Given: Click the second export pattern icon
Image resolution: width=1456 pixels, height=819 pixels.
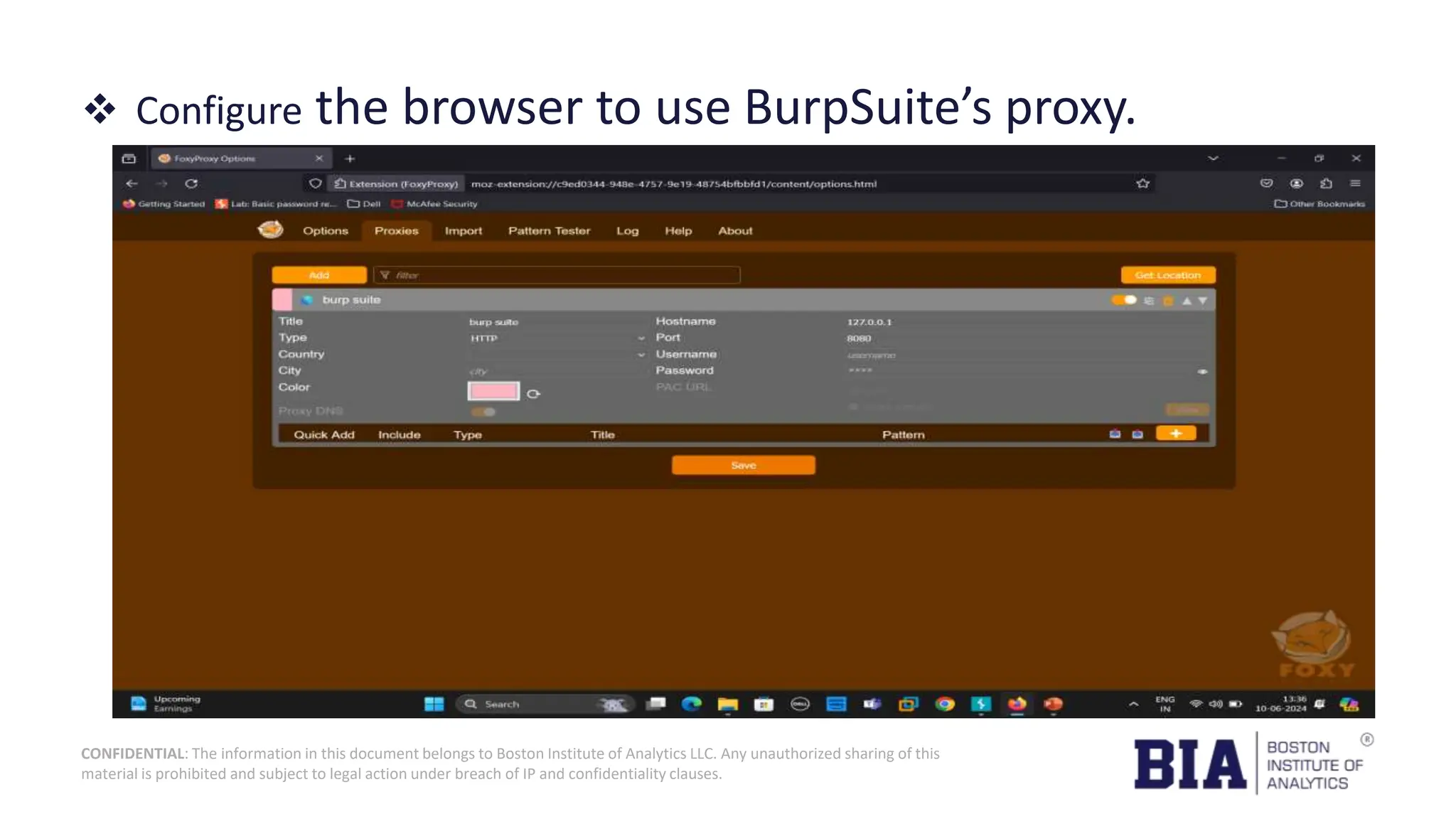Looking at the screenshot, I should pos(1137,434).
